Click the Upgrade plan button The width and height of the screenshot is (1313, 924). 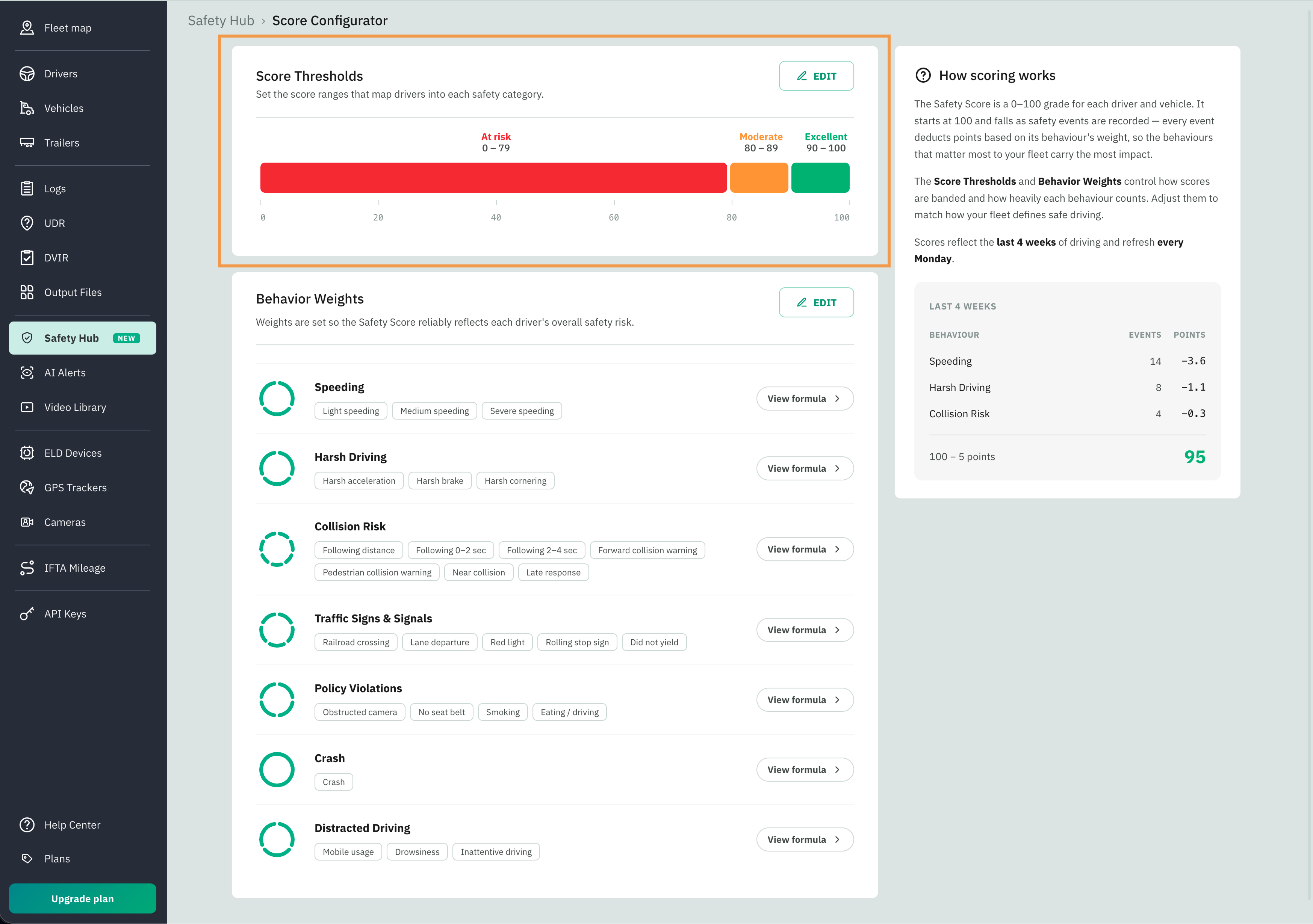[82, 898]
